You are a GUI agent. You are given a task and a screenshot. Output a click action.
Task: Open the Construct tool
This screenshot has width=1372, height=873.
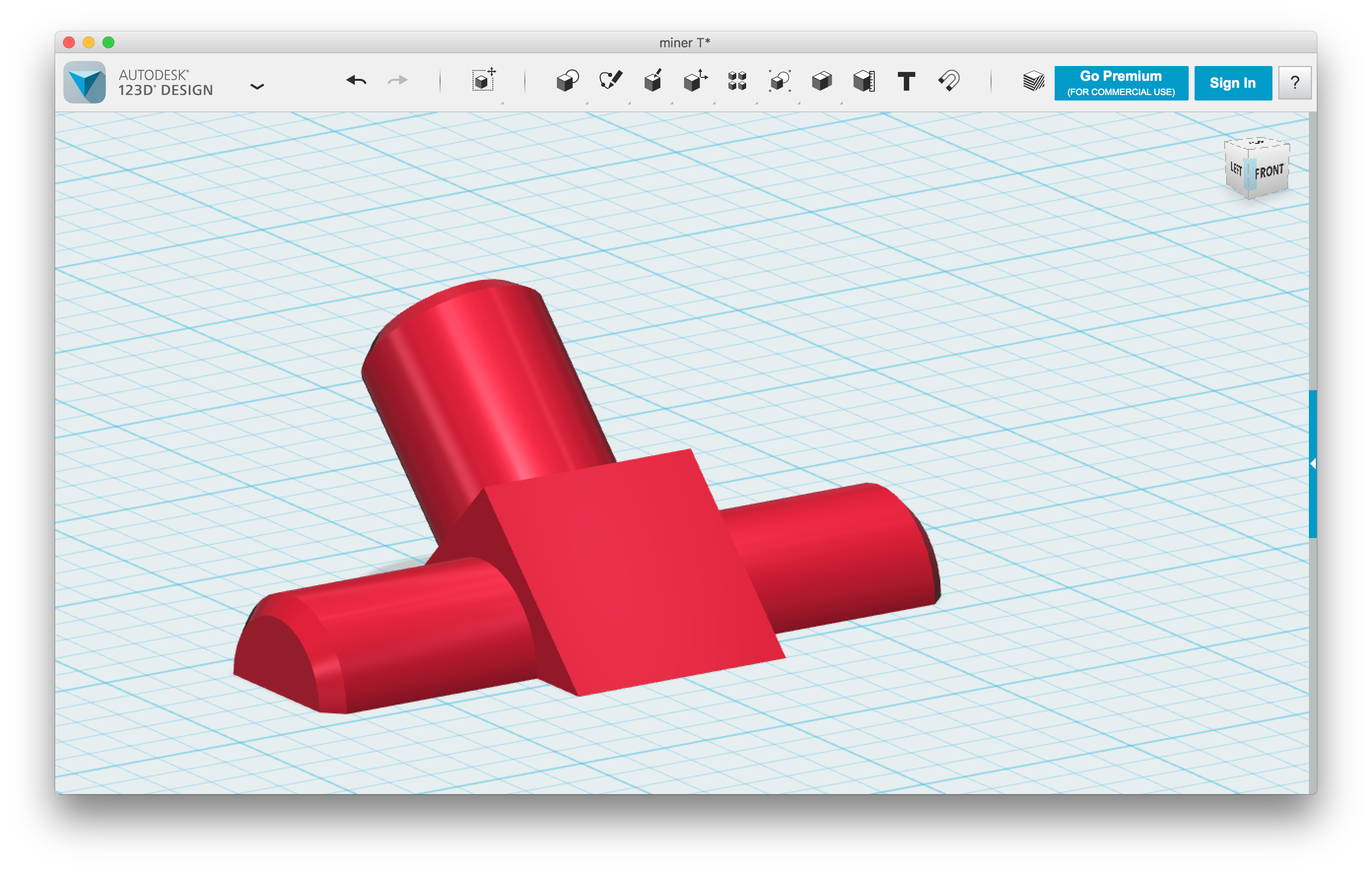(x=653, y=81)
